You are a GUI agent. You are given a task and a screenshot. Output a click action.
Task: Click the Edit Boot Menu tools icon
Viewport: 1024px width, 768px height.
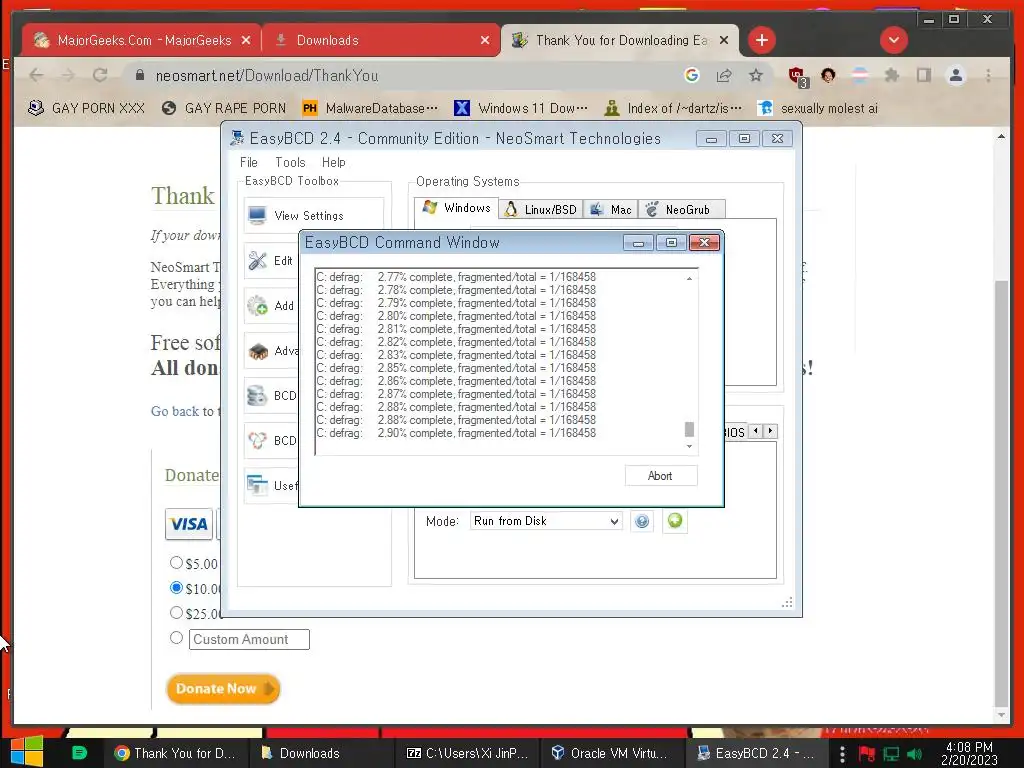tap(257, 261)
